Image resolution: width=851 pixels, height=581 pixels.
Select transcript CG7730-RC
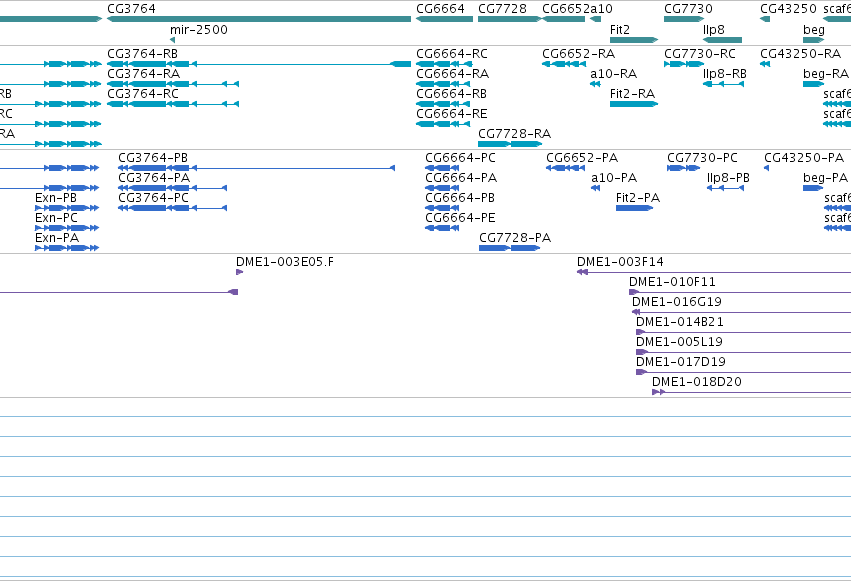coord(684,64)
